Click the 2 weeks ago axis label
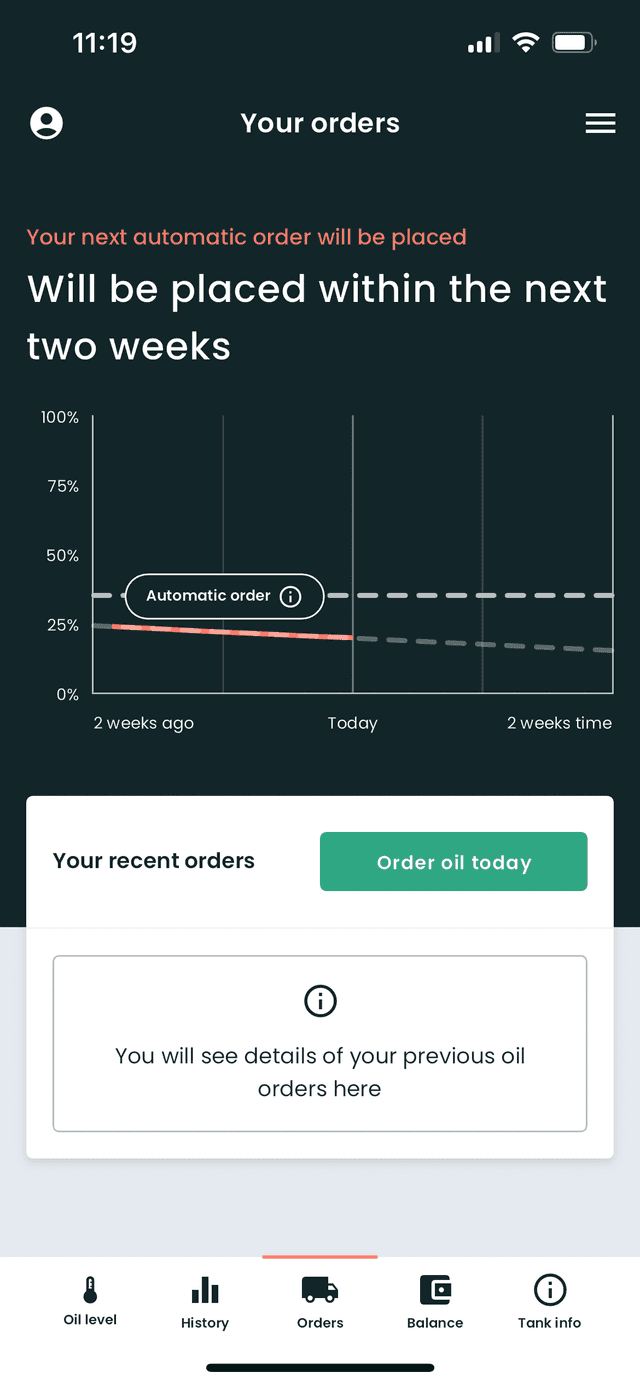 click(144, 723)
